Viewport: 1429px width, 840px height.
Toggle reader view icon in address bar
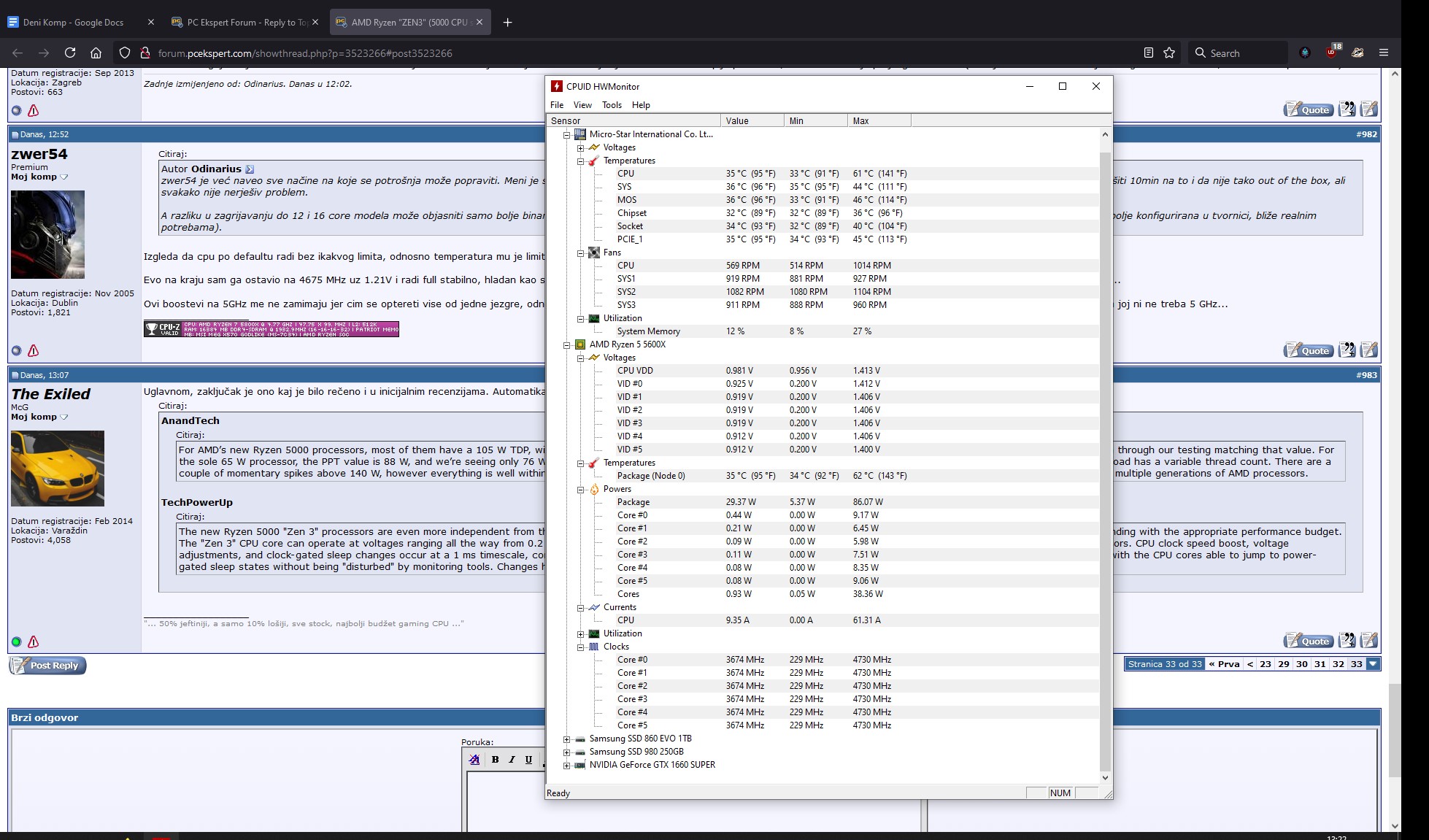[x=1148, y=53]
